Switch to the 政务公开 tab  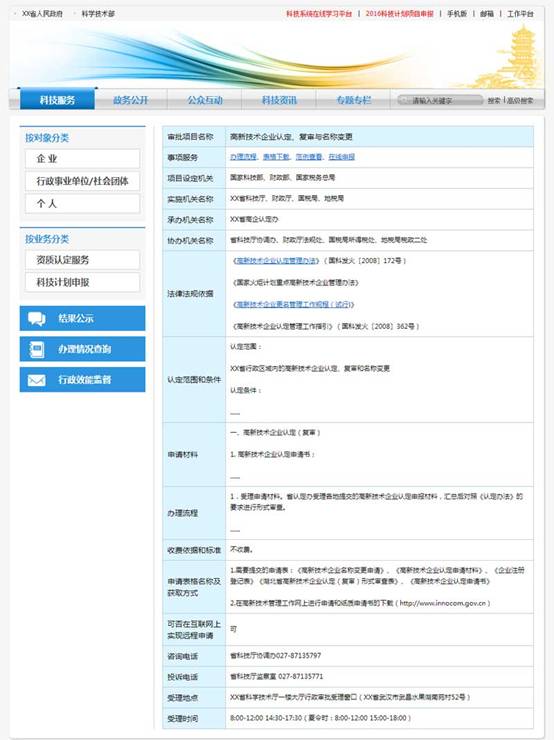tap(131, 100)
